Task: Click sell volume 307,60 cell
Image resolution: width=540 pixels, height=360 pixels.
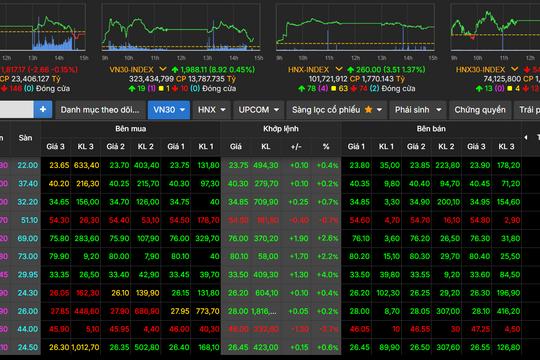Action: pos(448,347)
